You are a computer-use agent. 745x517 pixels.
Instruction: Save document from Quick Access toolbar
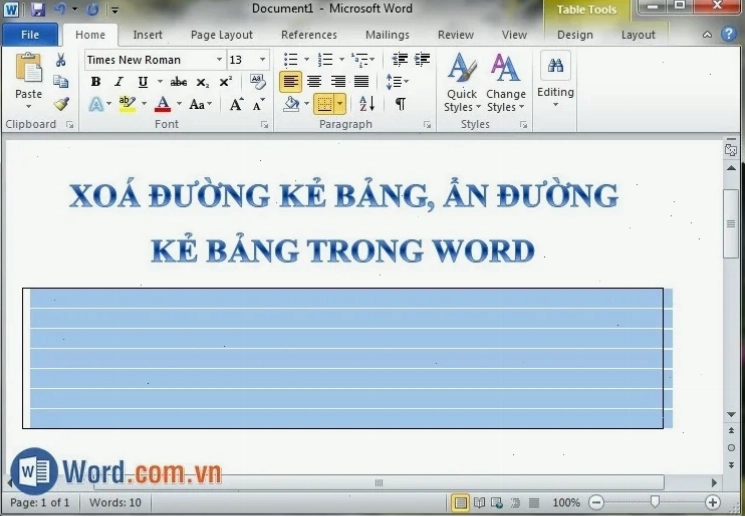38,9
